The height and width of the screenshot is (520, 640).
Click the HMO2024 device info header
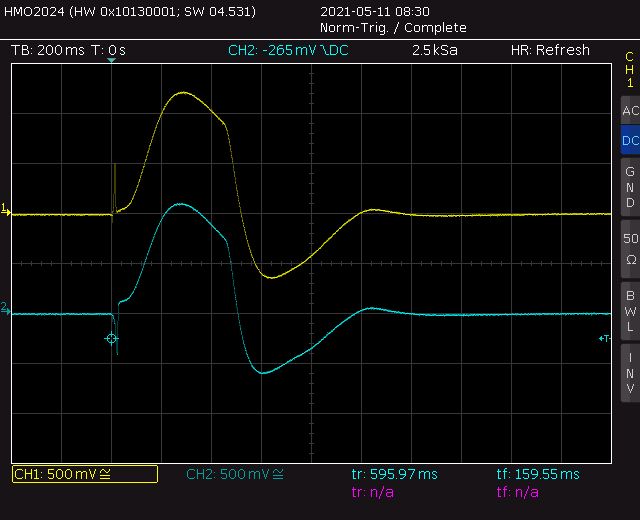[130, 11]
